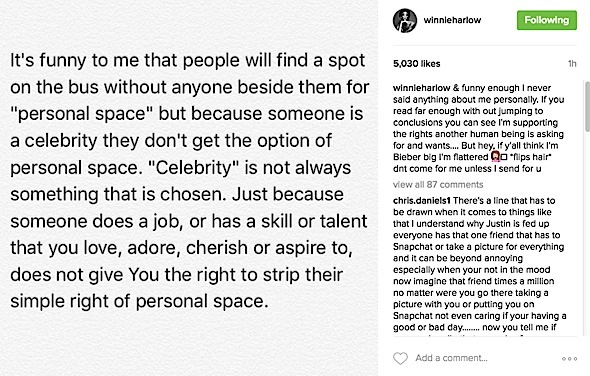Click the comments panel scrollbar
Screen dimensions: 590x376
click(587, 107)
